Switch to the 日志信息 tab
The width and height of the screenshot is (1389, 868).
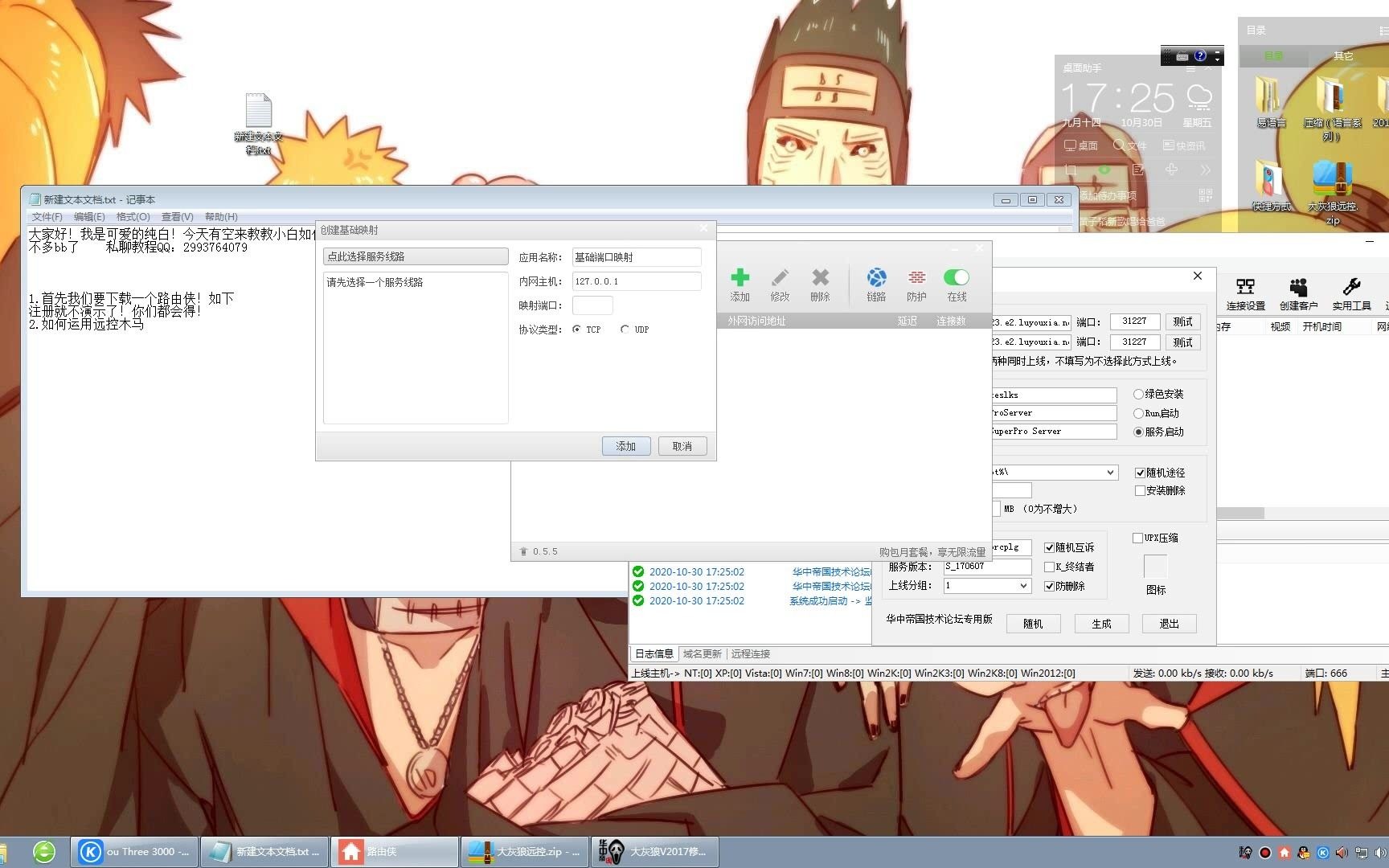654,654
